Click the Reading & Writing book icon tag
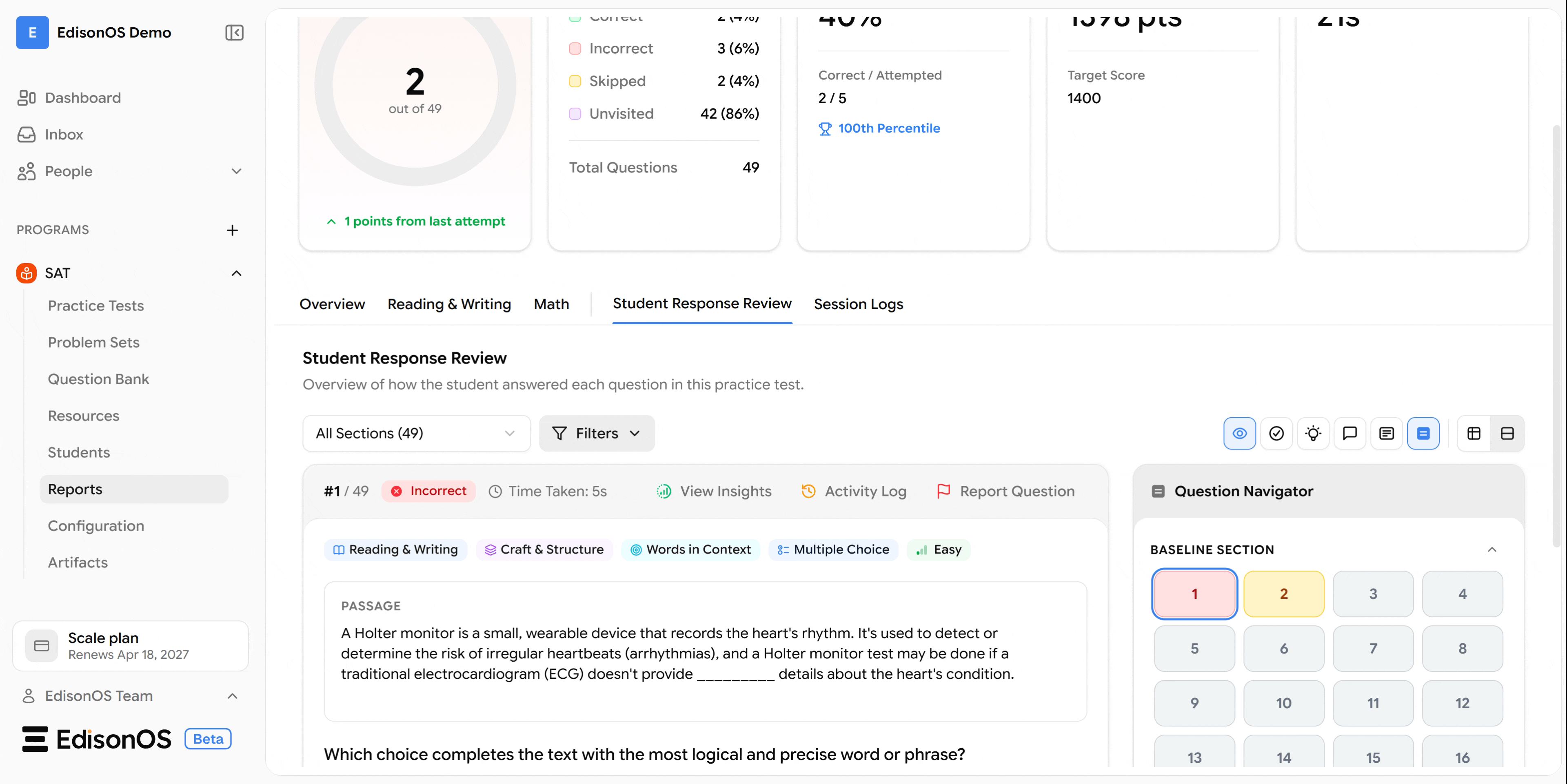The width and height of the screenshot is (1567, 784). tap(339, 550)
